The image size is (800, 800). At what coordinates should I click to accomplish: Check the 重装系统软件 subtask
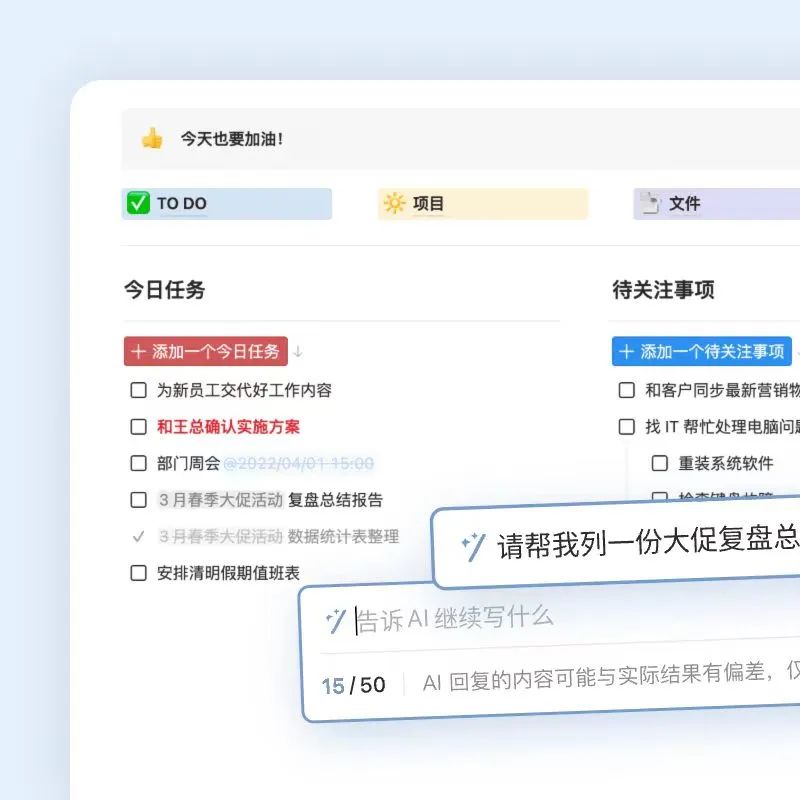pyautogui.click(x=660, y=463)
